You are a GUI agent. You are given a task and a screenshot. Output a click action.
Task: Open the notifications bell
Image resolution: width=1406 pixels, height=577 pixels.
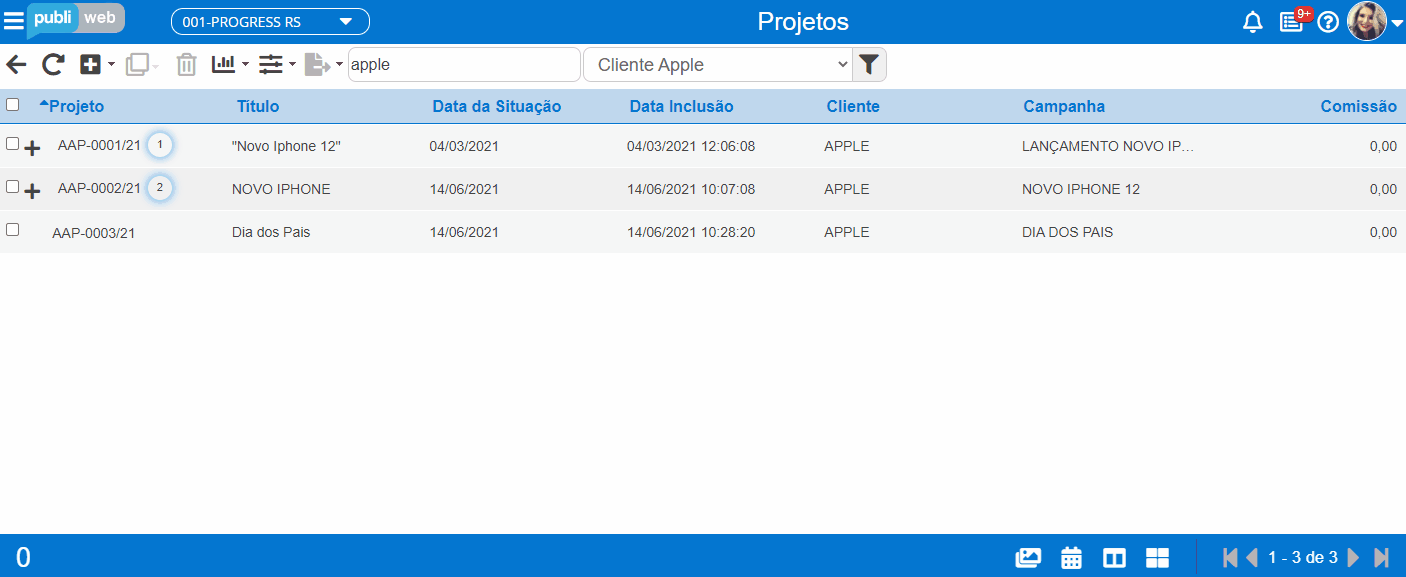(1253, 22)
